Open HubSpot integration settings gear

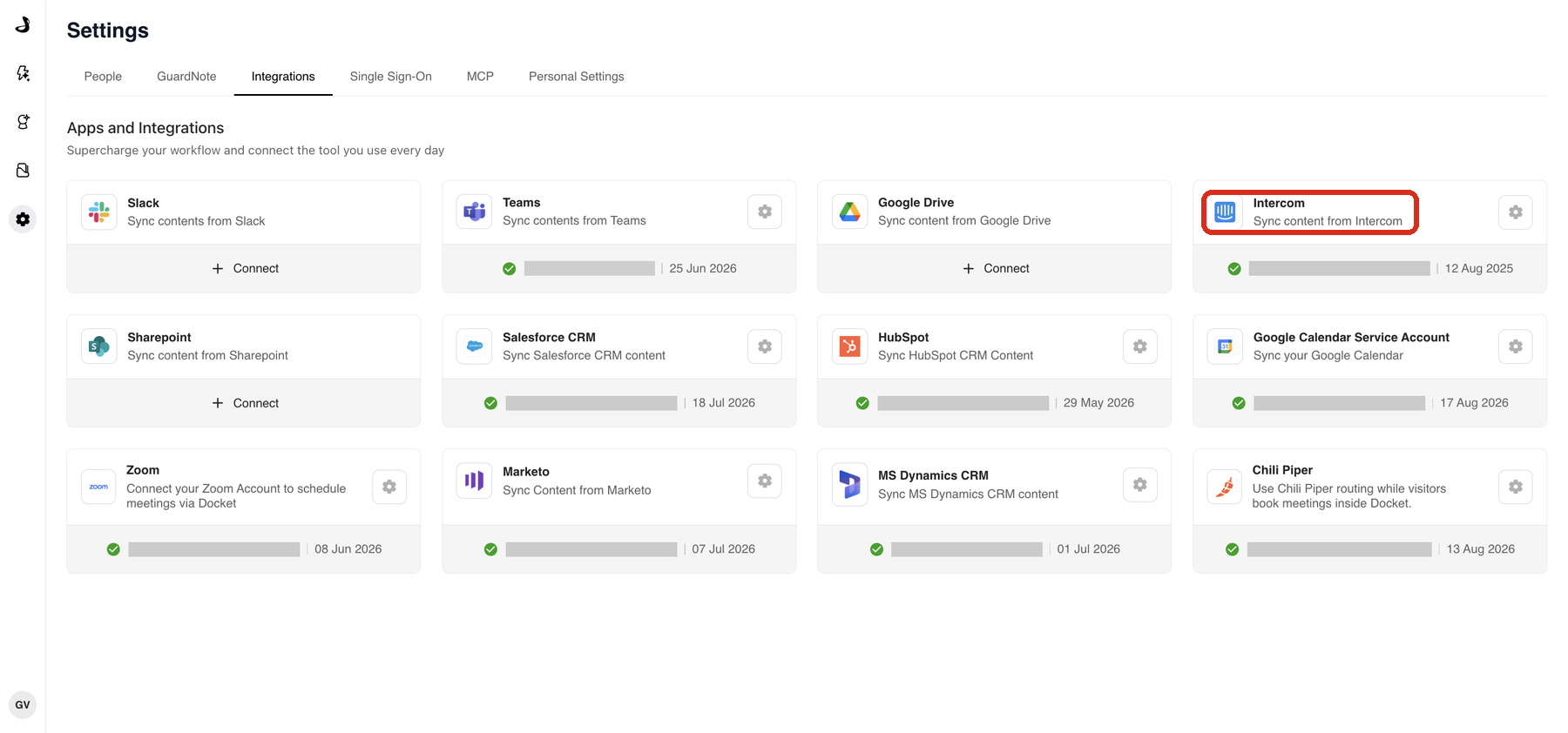[x=1140, y=346]
